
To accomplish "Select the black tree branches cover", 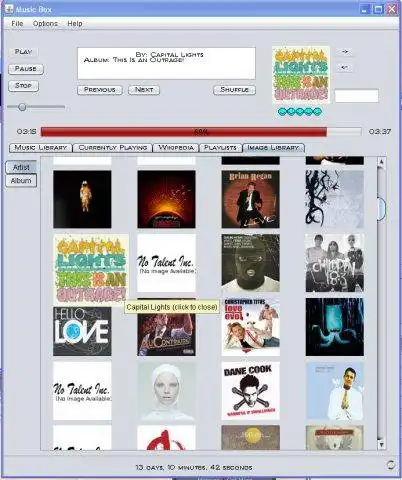I will pyautogui.click(x=335, y=199).
